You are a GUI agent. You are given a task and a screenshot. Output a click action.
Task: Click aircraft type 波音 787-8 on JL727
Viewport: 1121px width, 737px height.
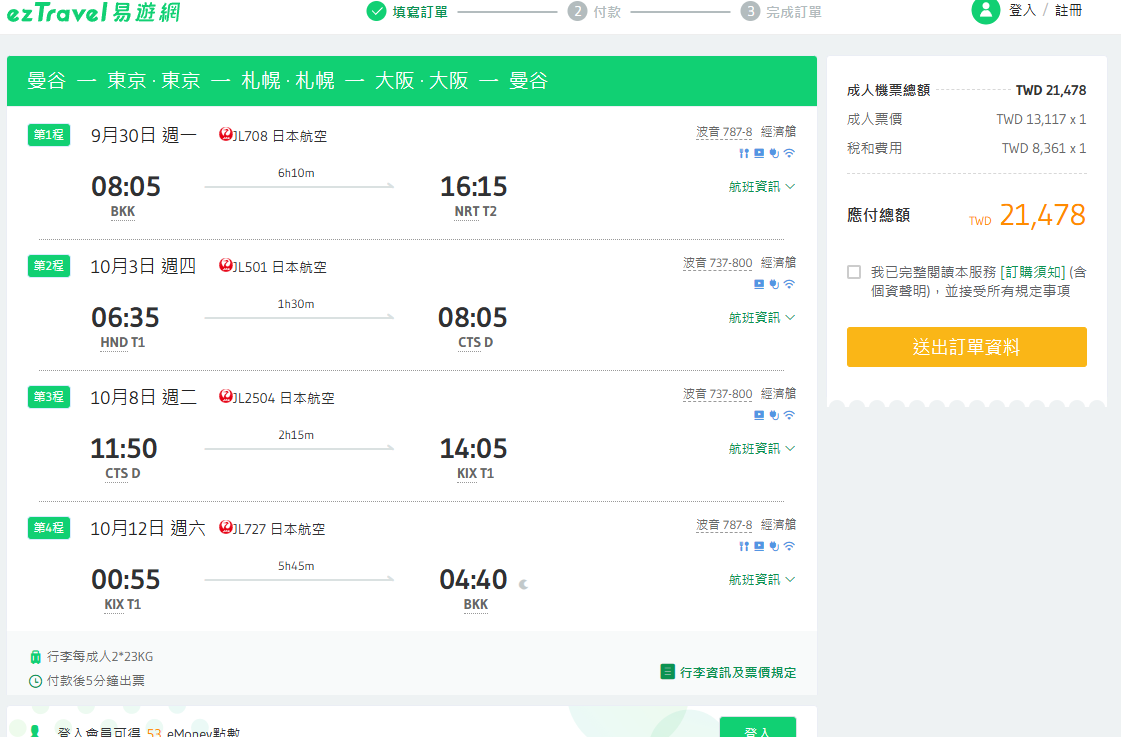point(724,525)
